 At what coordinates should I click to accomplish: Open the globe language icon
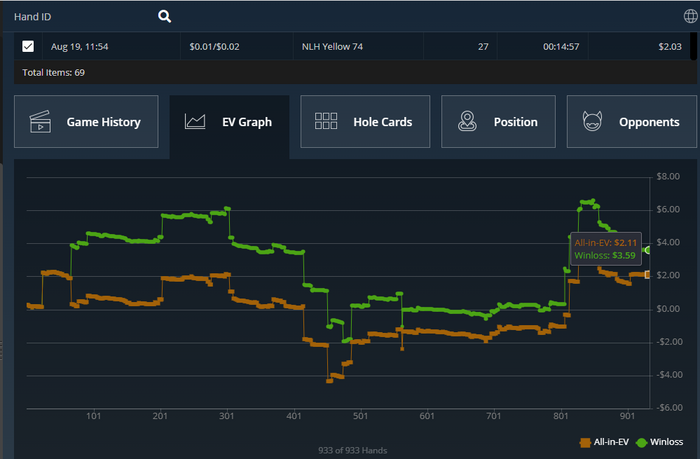coord(691,17)
